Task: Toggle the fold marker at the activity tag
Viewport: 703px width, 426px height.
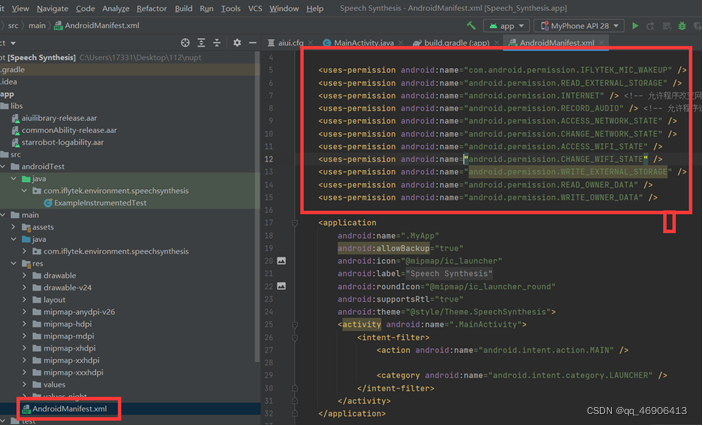Action: (295, 324)
